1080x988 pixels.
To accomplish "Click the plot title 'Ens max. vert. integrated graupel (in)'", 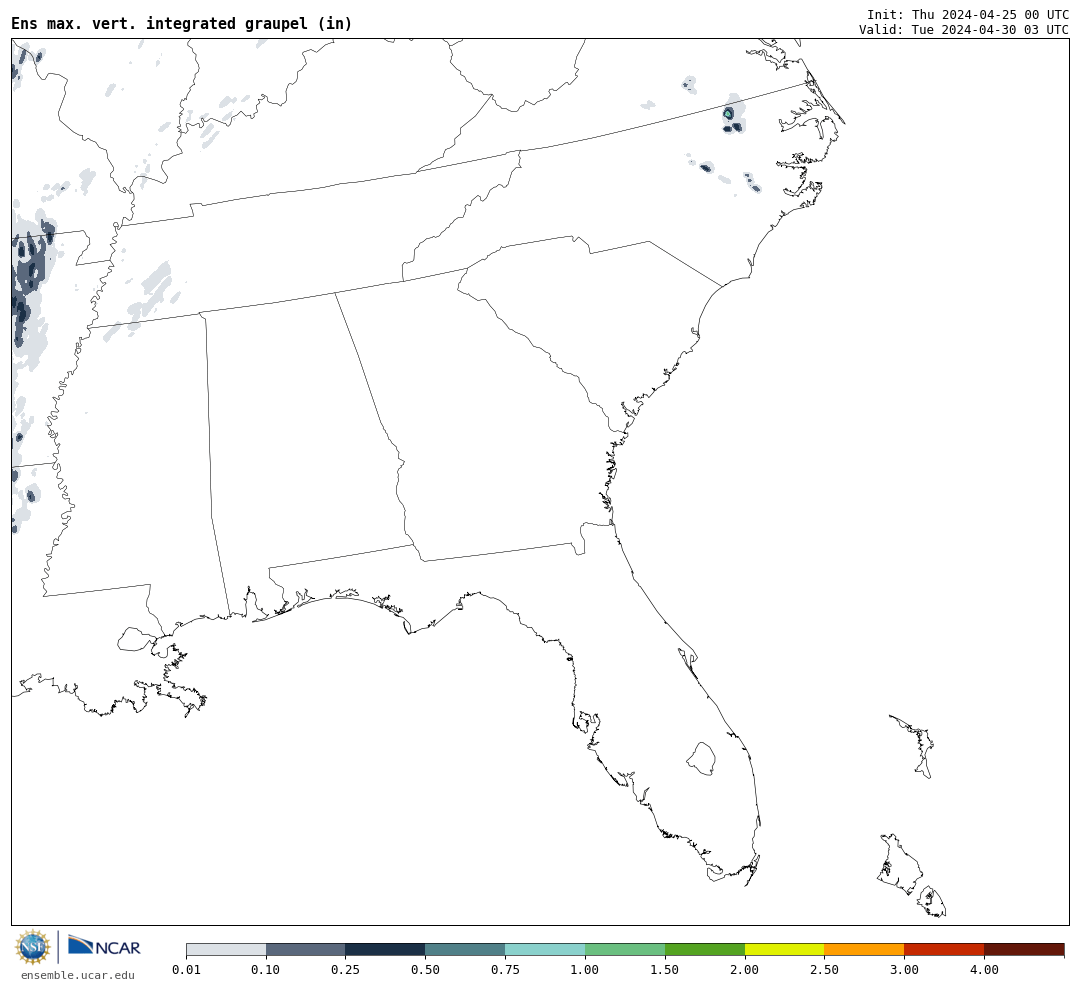I will point(181,23).
